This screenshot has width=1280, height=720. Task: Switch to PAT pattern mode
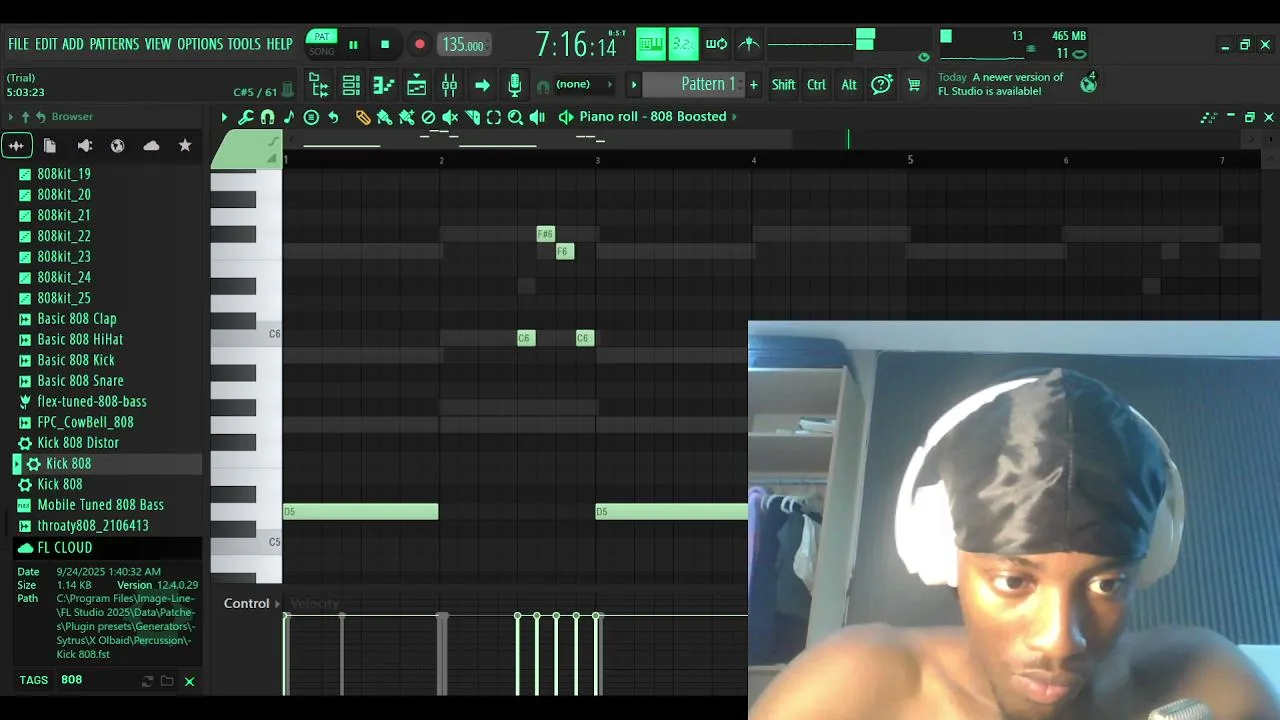(322, 37)
